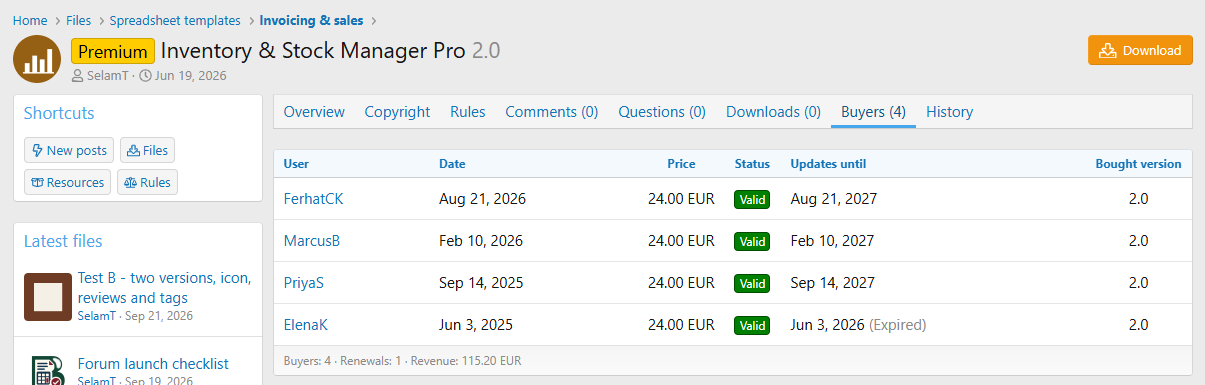
Task: Switch to the History tab
Action: click(949, 112)
